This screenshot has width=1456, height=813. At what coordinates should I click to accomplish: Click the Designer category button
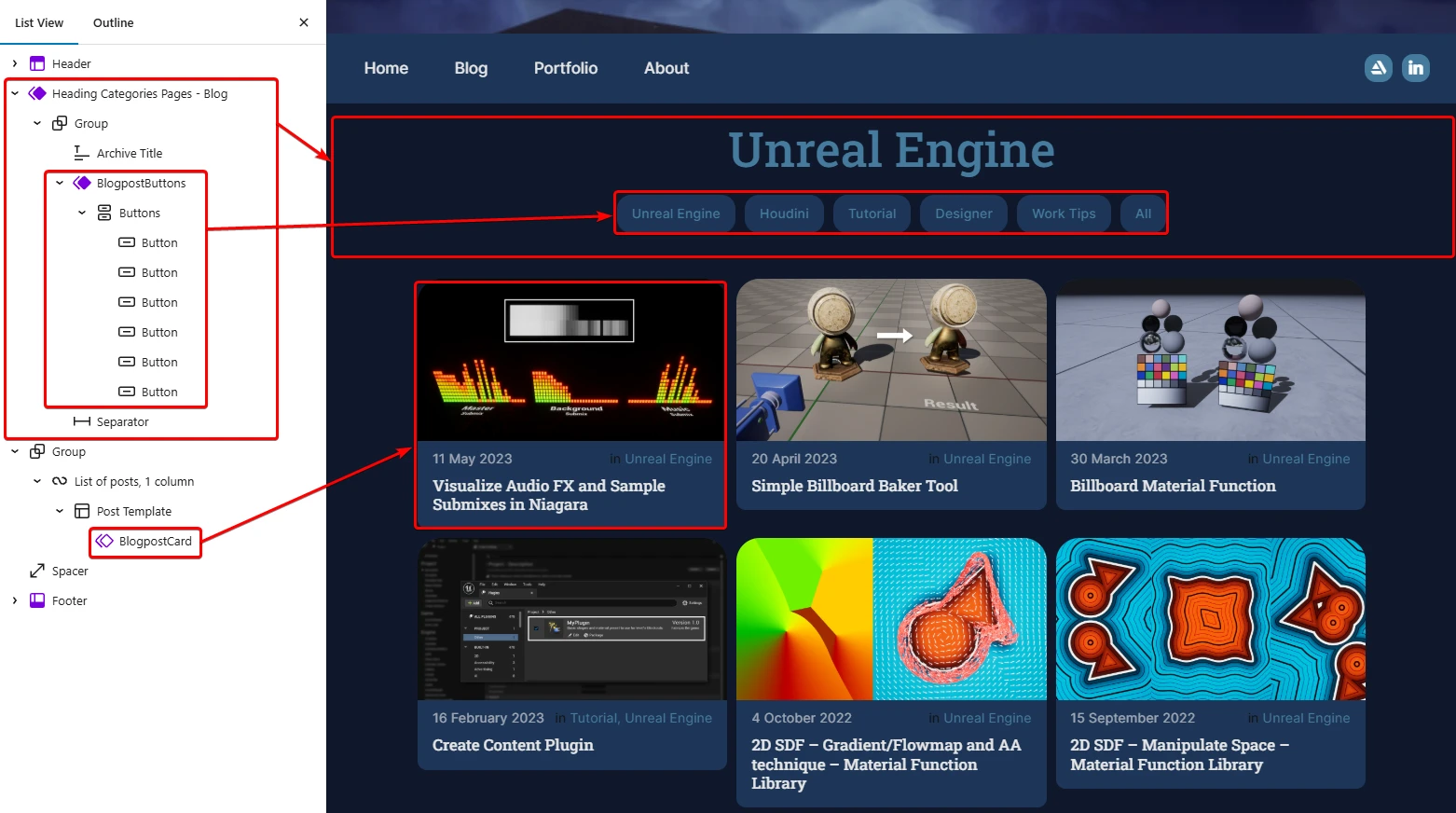click(964, 214)
